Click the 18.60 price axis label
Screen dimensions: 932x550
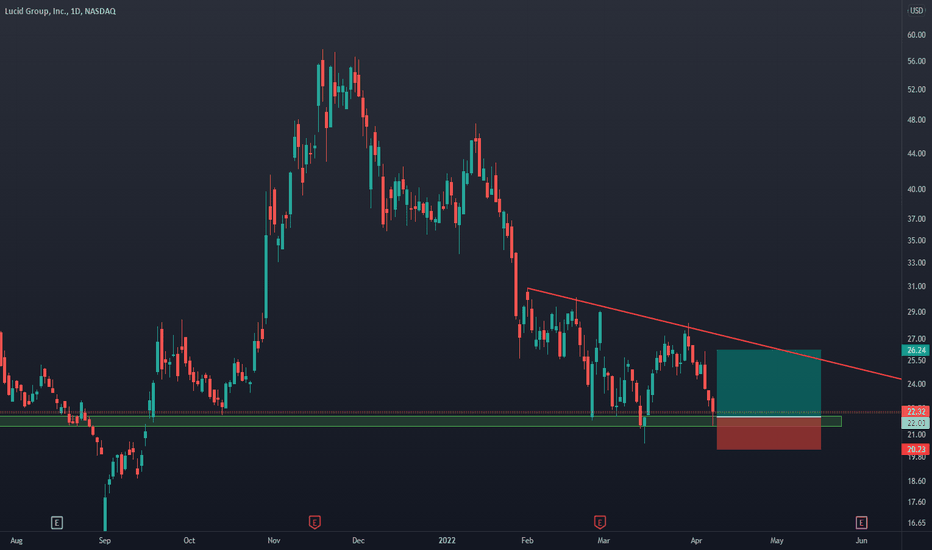point(916,480)
